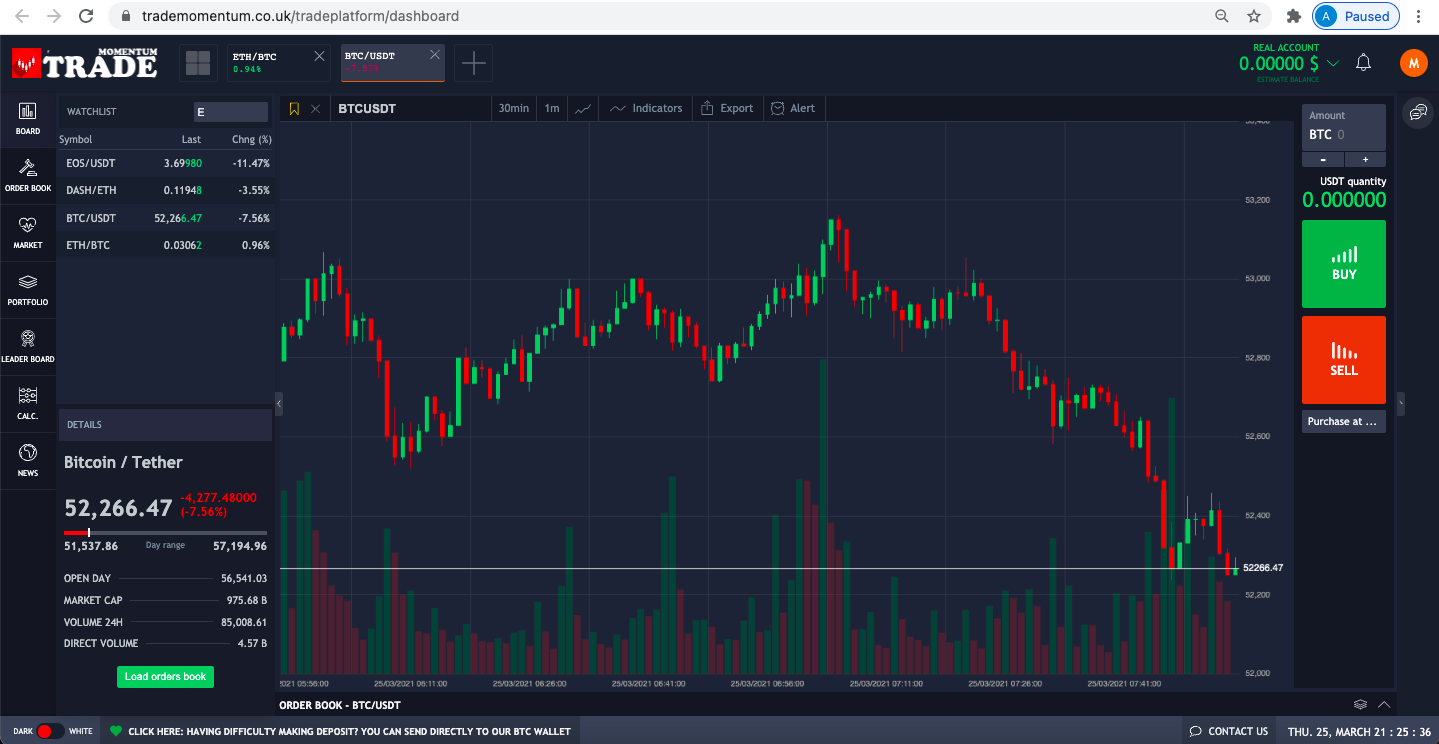Export the chart

727,108
